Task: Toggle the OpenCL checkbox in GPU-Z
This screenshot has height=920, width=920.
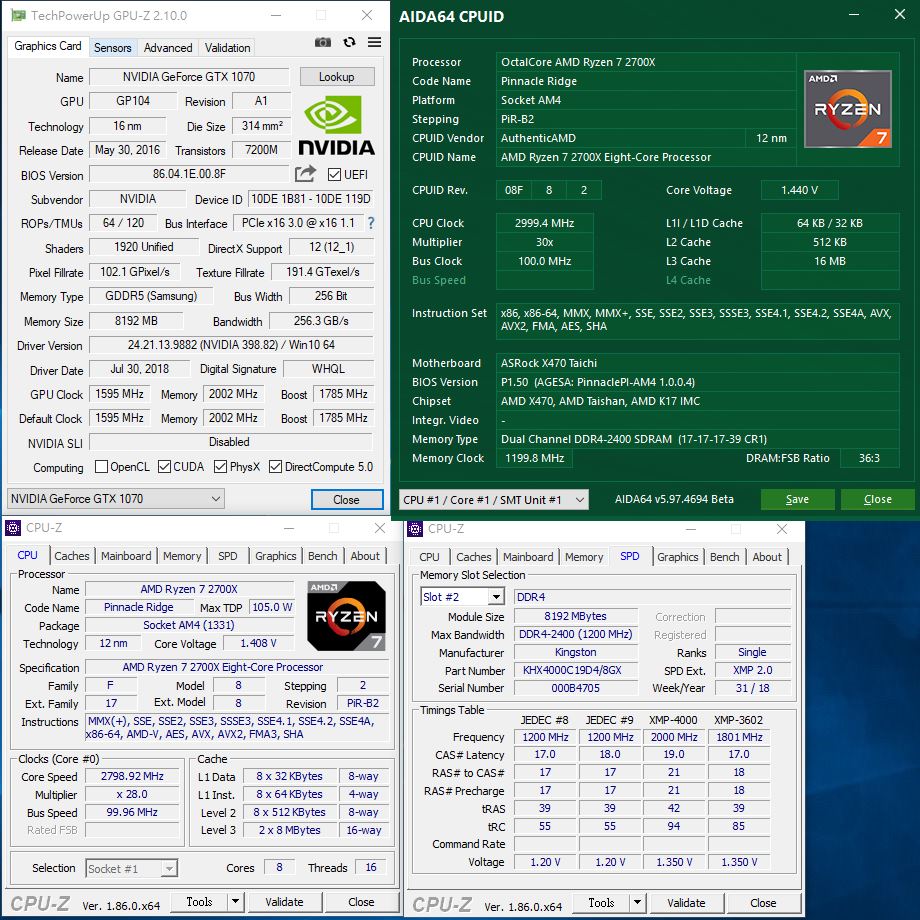Action: click(x=99, y=466)
